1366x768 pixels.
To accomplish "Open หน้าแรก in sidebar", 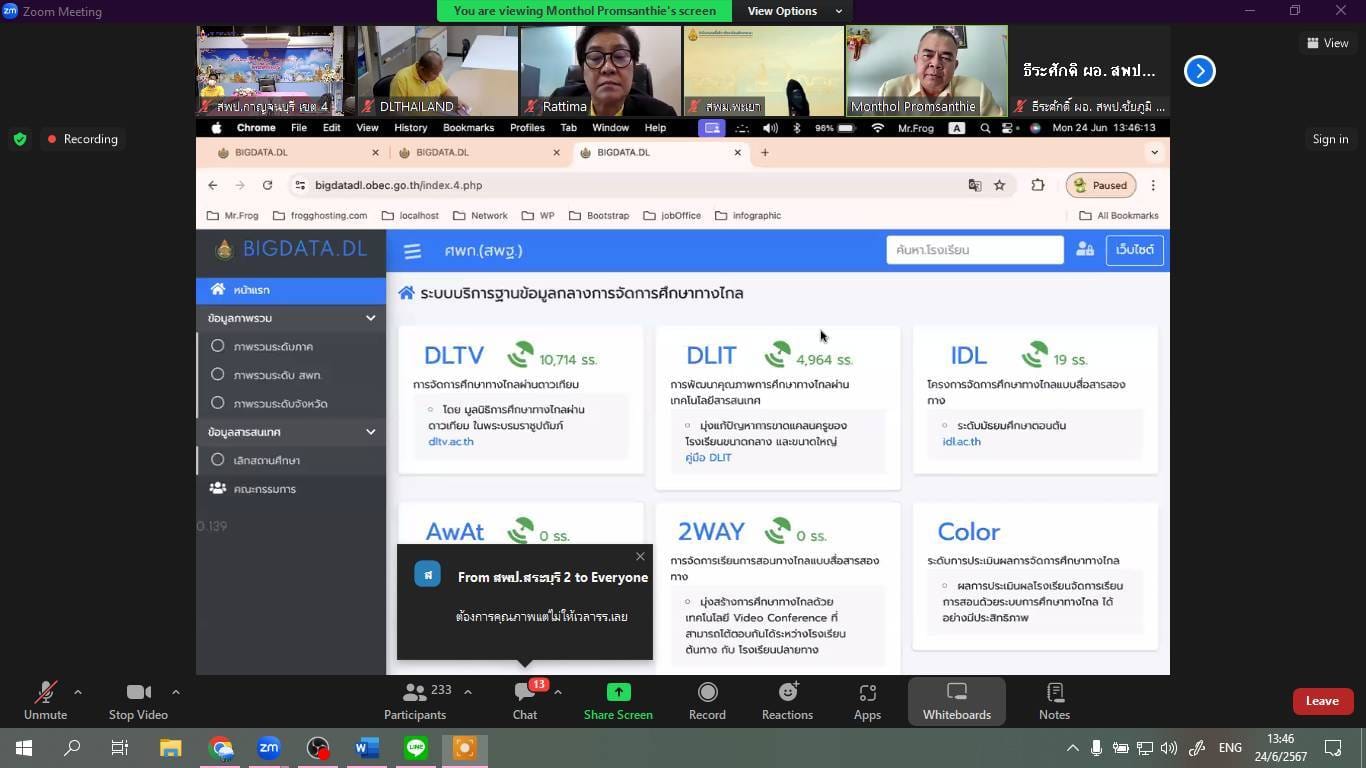I will pyautogui.click(x=290, y=290).
